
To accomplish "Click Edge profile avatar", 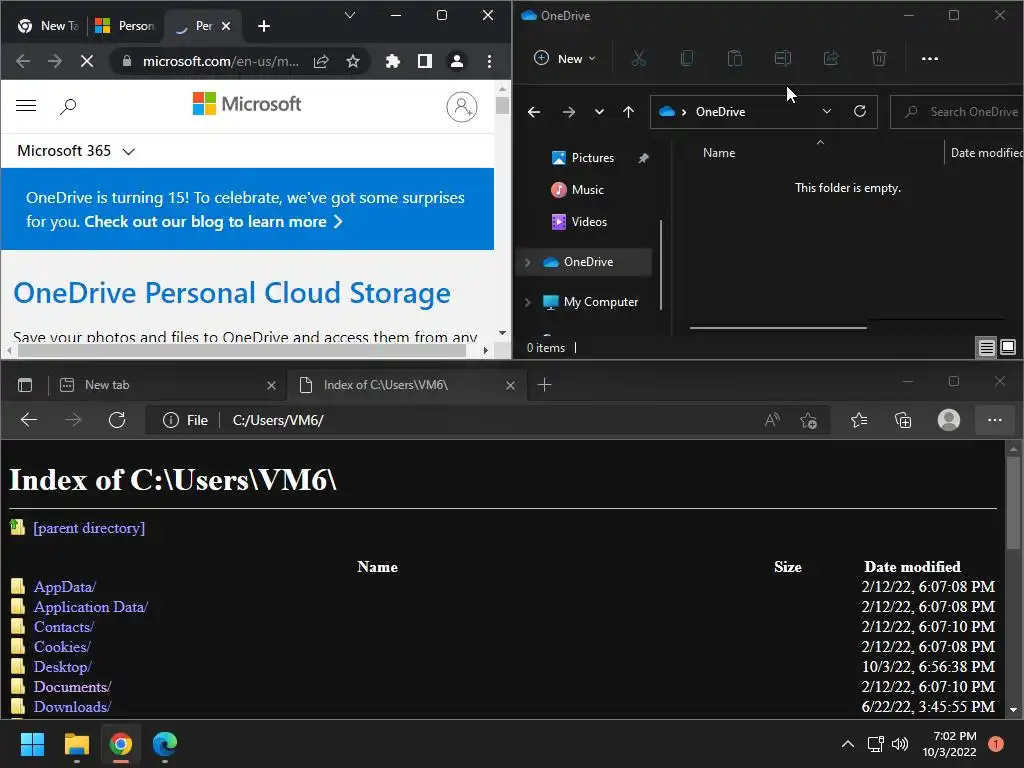I will [948, 420].
